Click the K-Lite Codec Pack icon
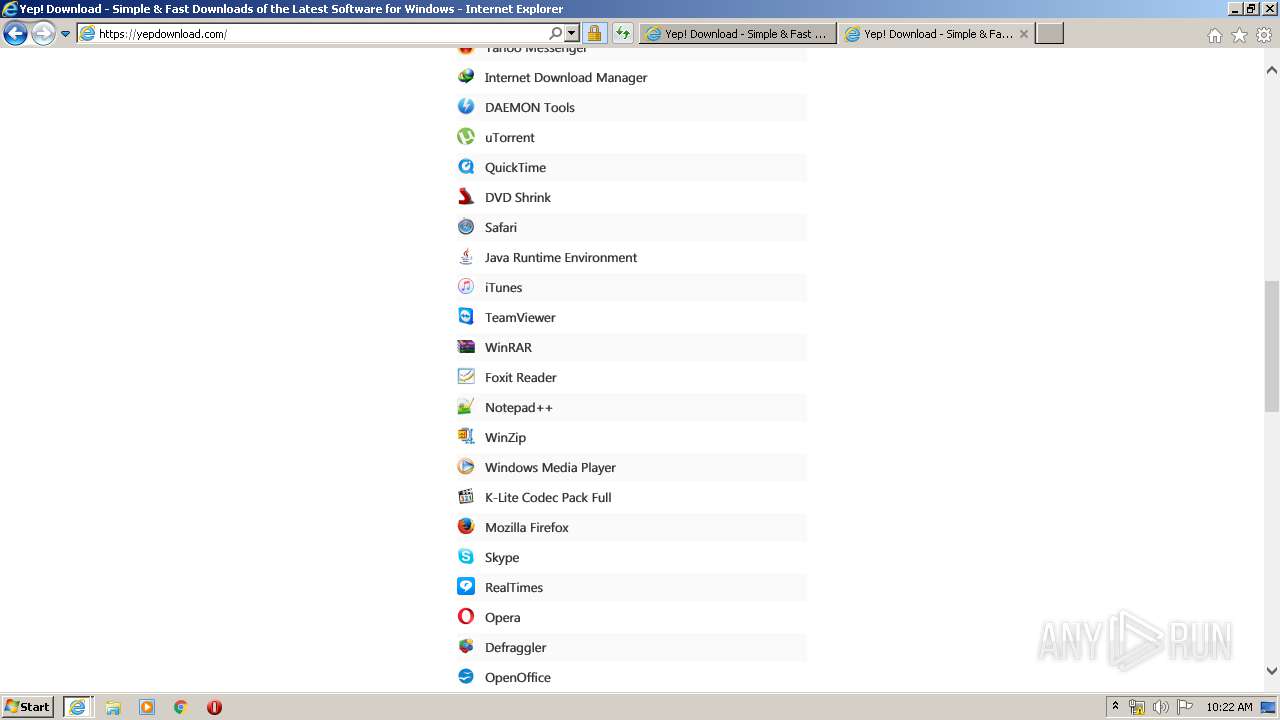Screen dimensions: 1280x720 pyautogui.click(x=466, y=497)
